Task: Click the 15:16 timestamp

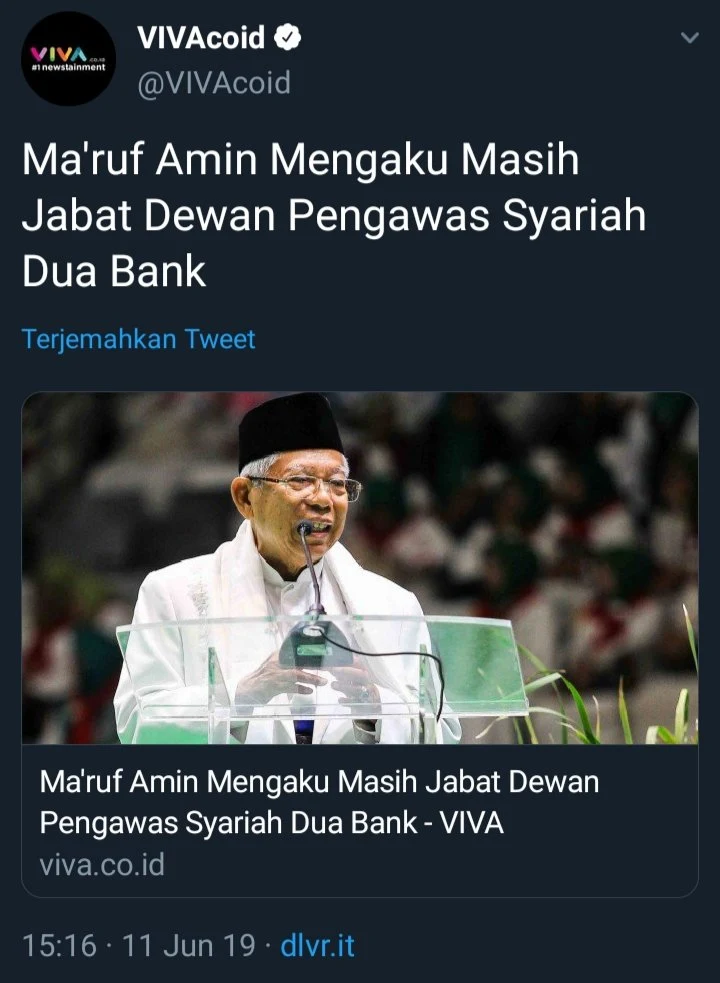Action: pos(60,945)
